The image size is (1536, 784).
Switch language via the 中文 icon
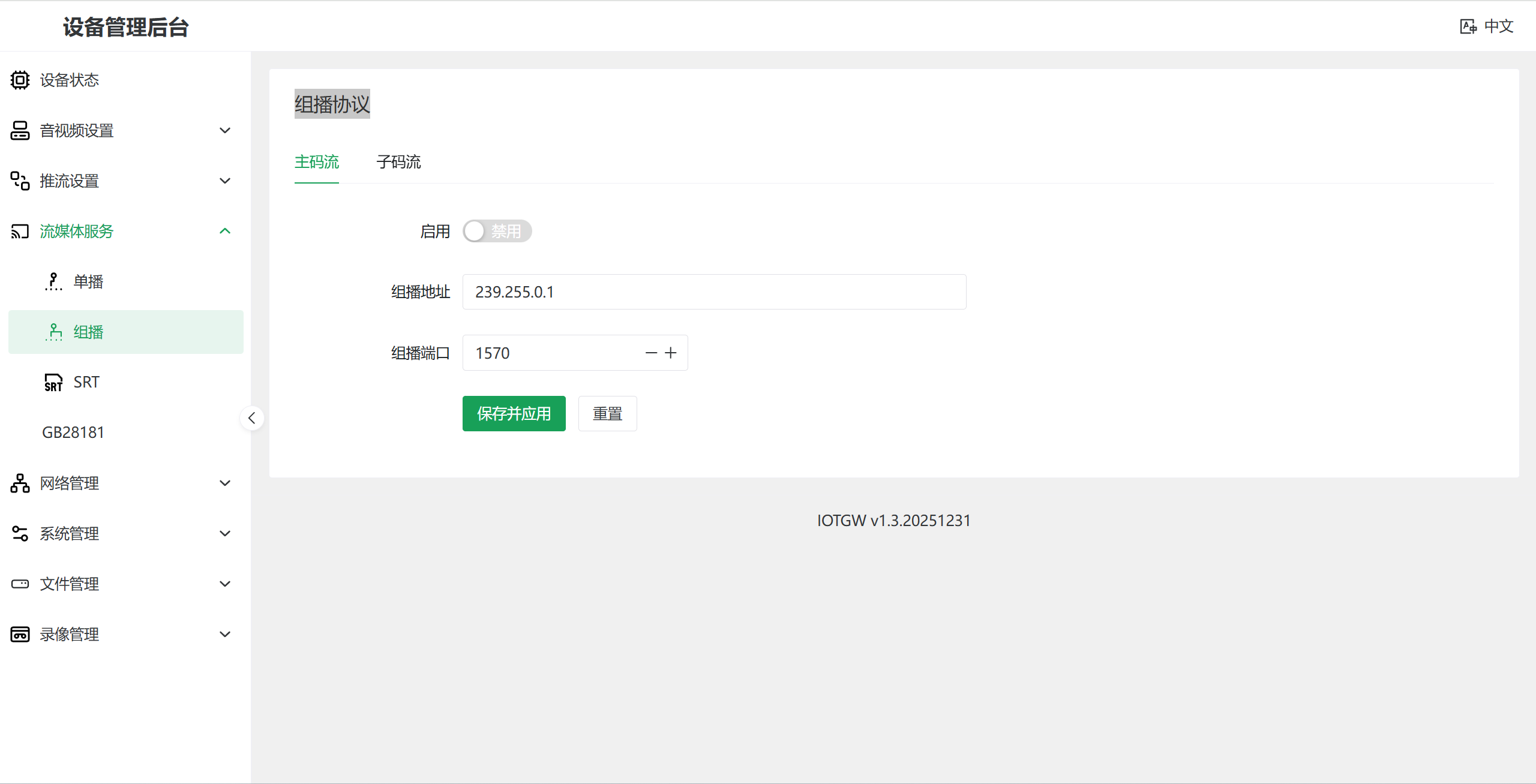1468,26
